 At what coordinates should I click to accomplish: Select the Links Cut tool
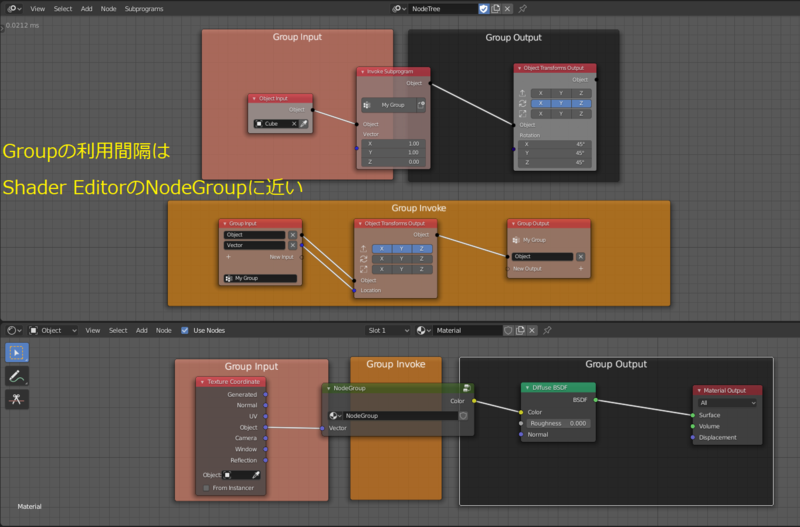pyautogui.click(x=17, y=399)
